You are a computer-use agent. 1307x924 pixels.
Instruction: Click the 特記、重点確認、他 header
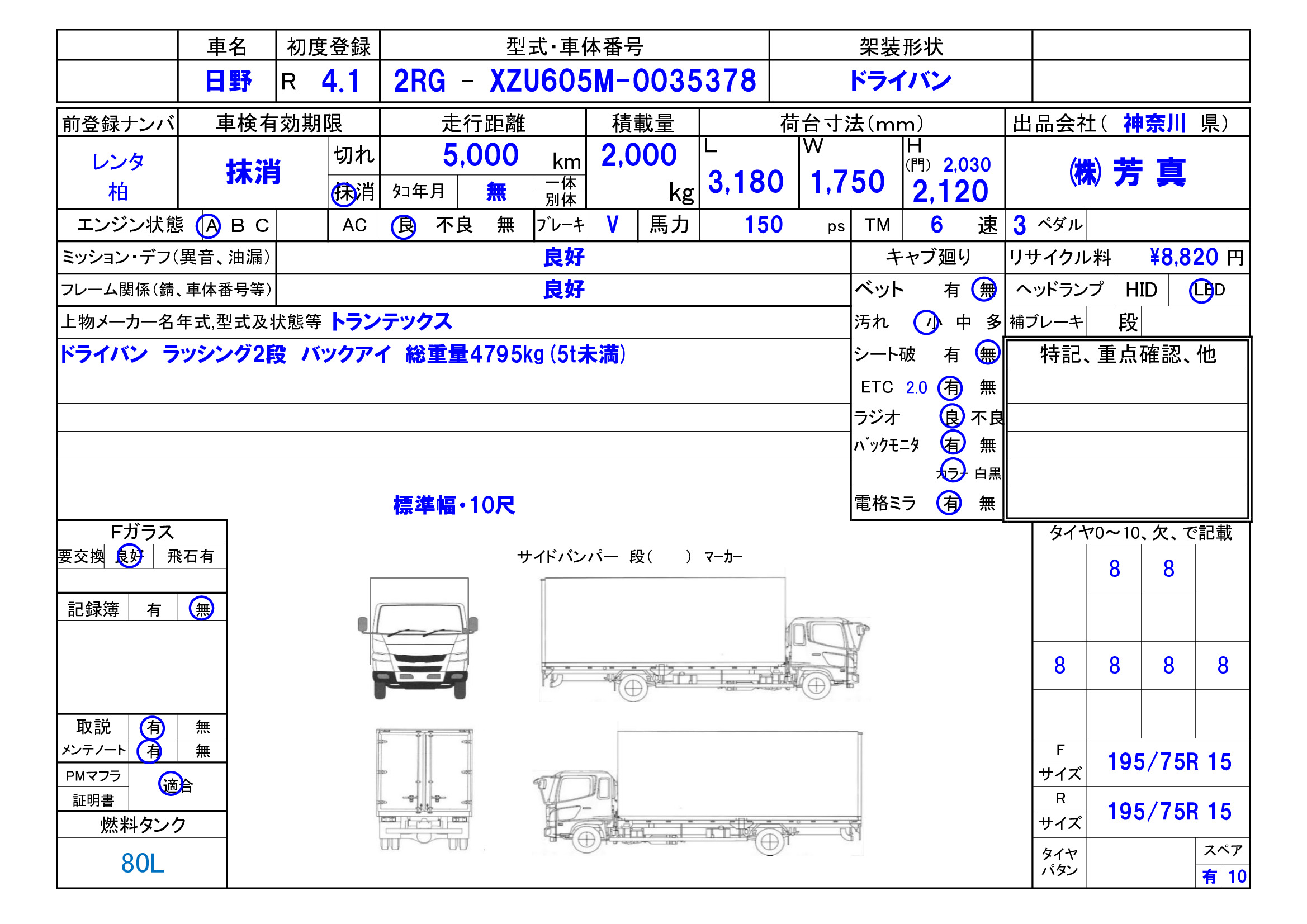pos(1128,354)
